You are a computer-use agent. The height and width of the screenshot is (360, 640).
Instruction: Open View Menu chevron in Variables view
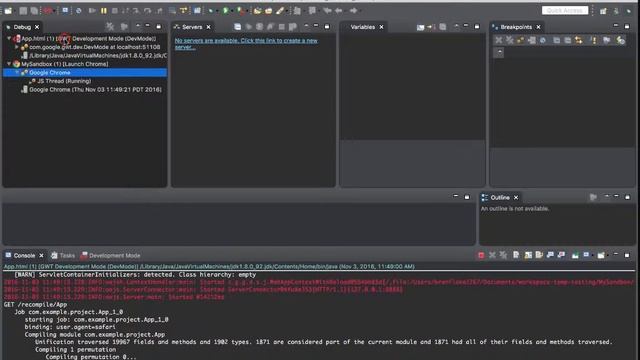(x=456, y=26)
